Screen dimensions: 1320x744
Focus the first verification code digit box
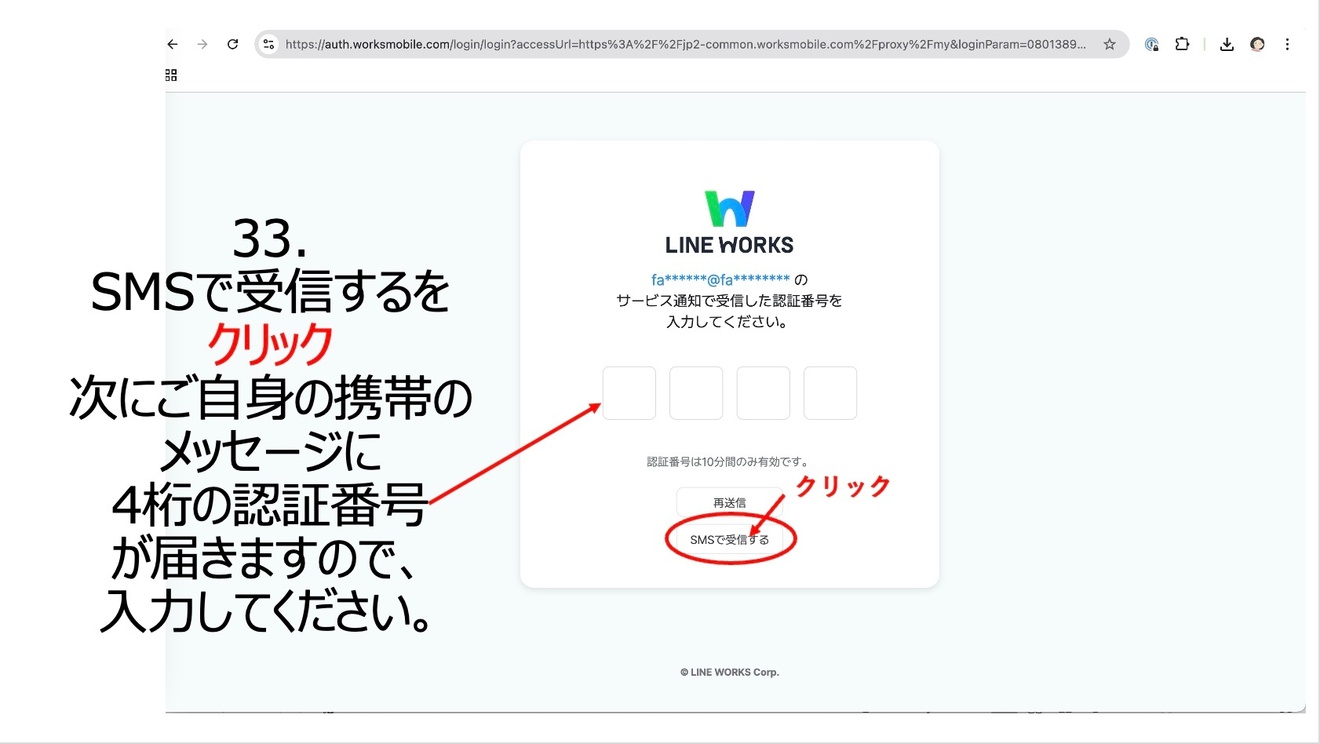pos(629,393)
